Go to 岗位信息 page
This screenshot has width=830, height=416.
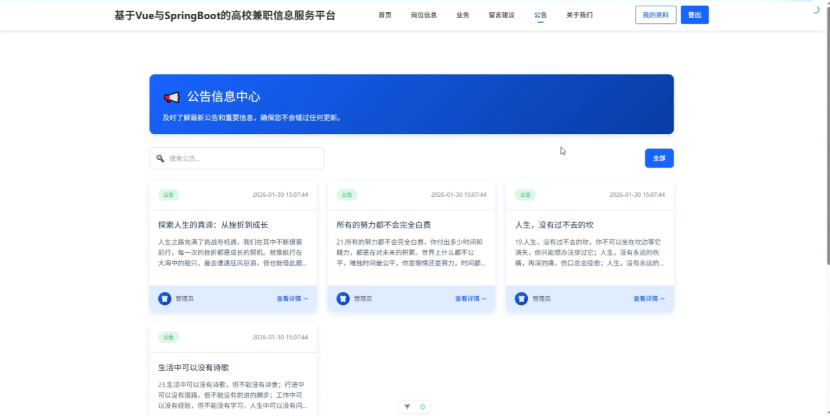point(423,15)
